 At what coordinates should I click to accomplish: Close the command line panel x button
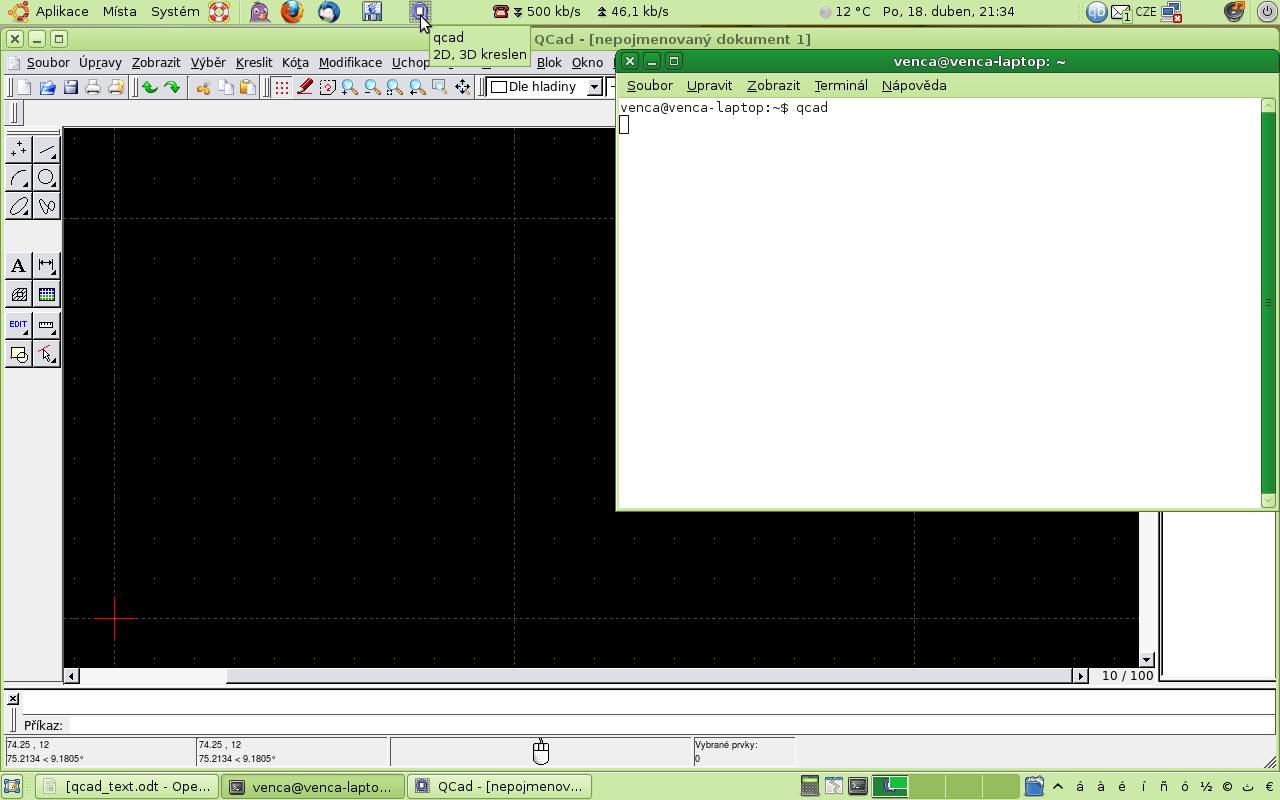[13, 698]
